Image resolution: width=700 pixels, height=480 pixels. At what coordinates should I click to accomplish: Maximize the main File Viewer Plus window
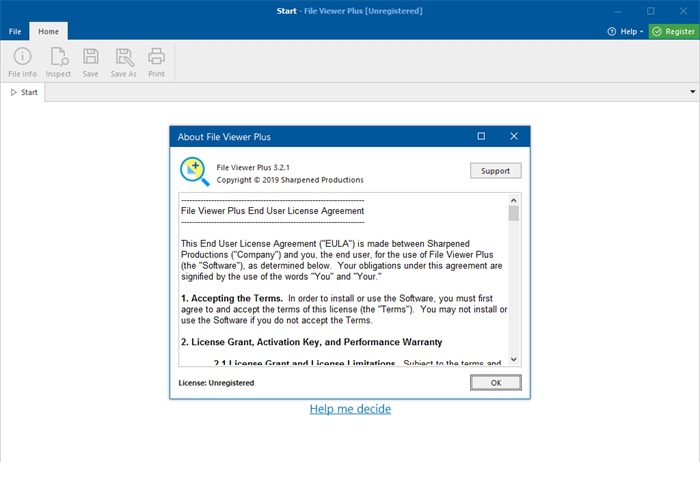650,11
